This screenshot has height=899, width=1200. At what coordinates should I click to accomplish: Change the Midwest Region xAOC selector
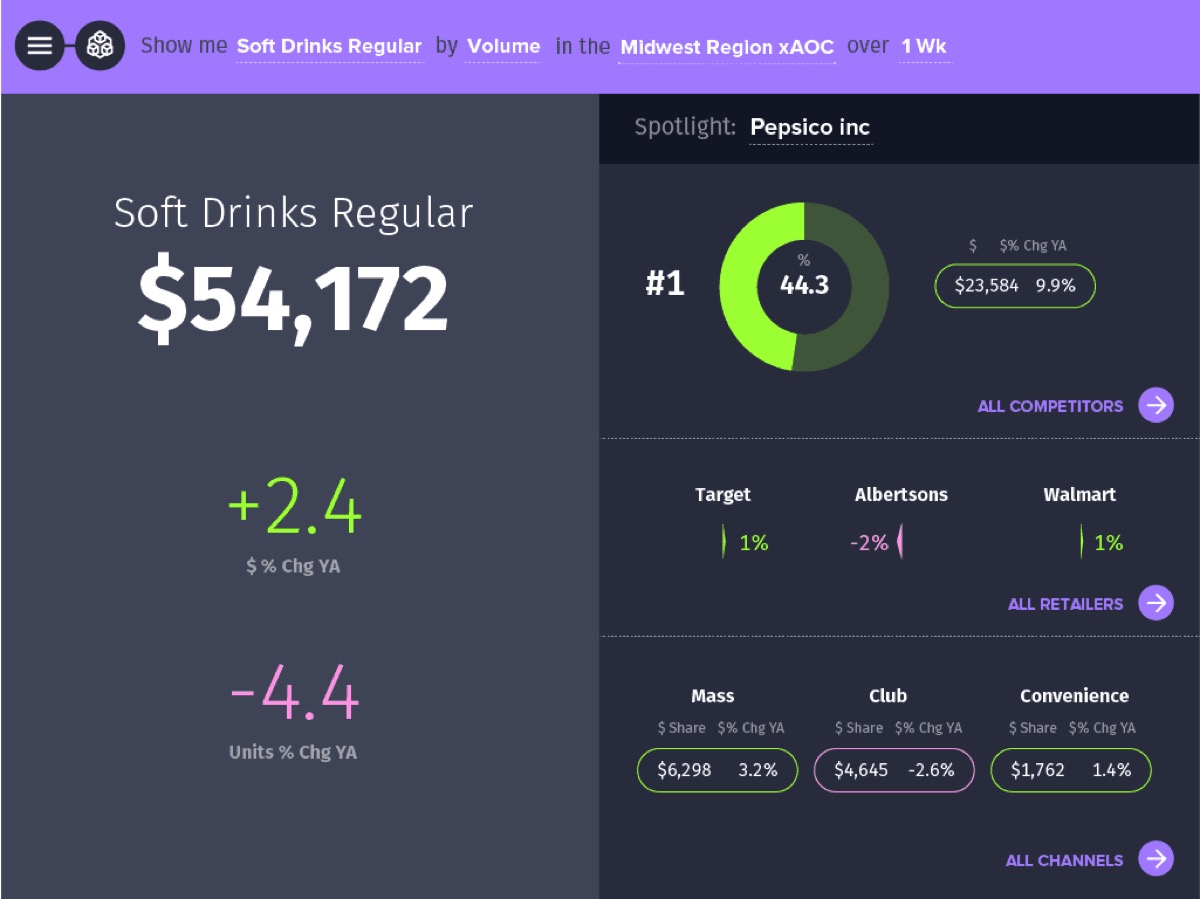[726, 46]
